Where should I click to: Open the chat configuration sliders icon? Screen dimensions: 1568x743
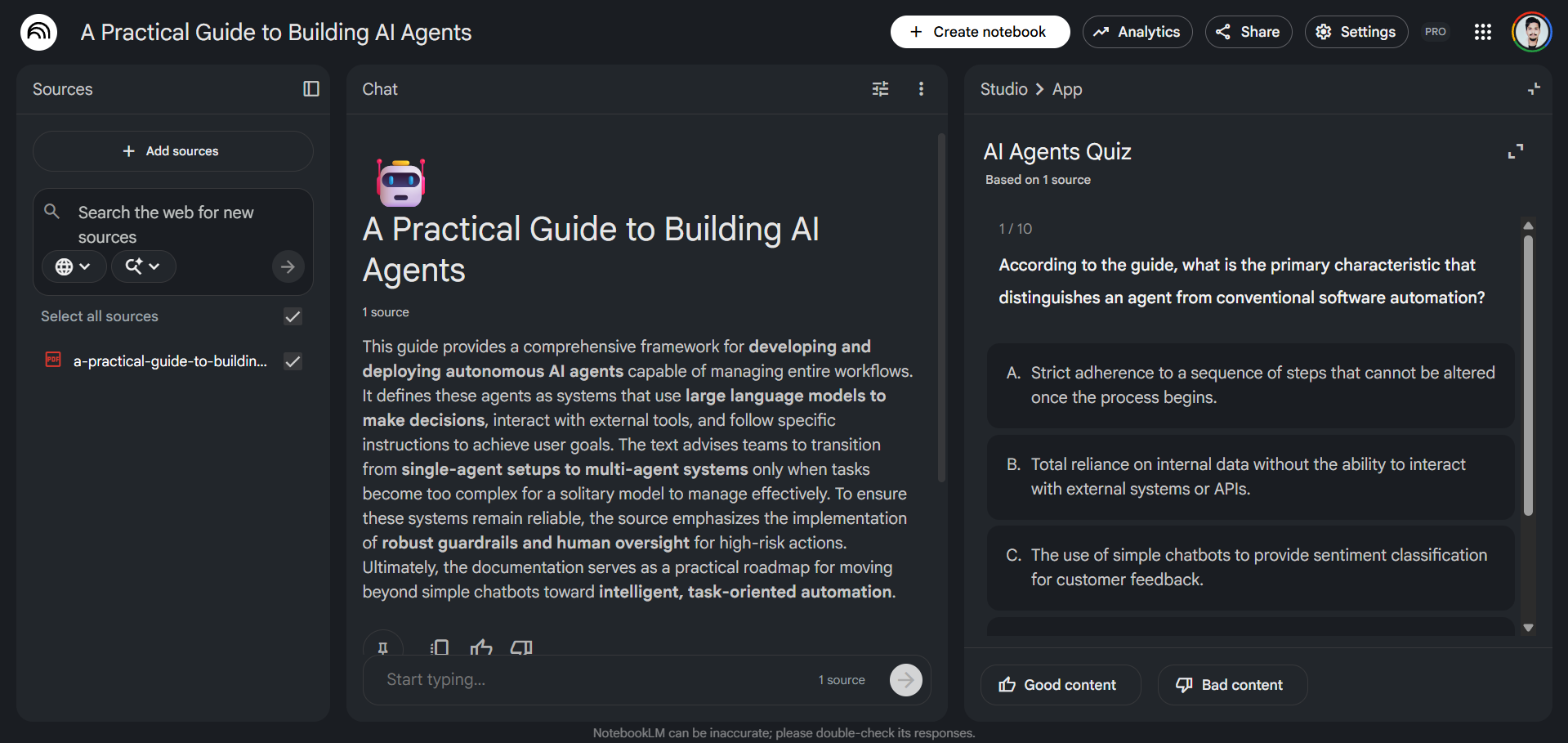(880, 88)
